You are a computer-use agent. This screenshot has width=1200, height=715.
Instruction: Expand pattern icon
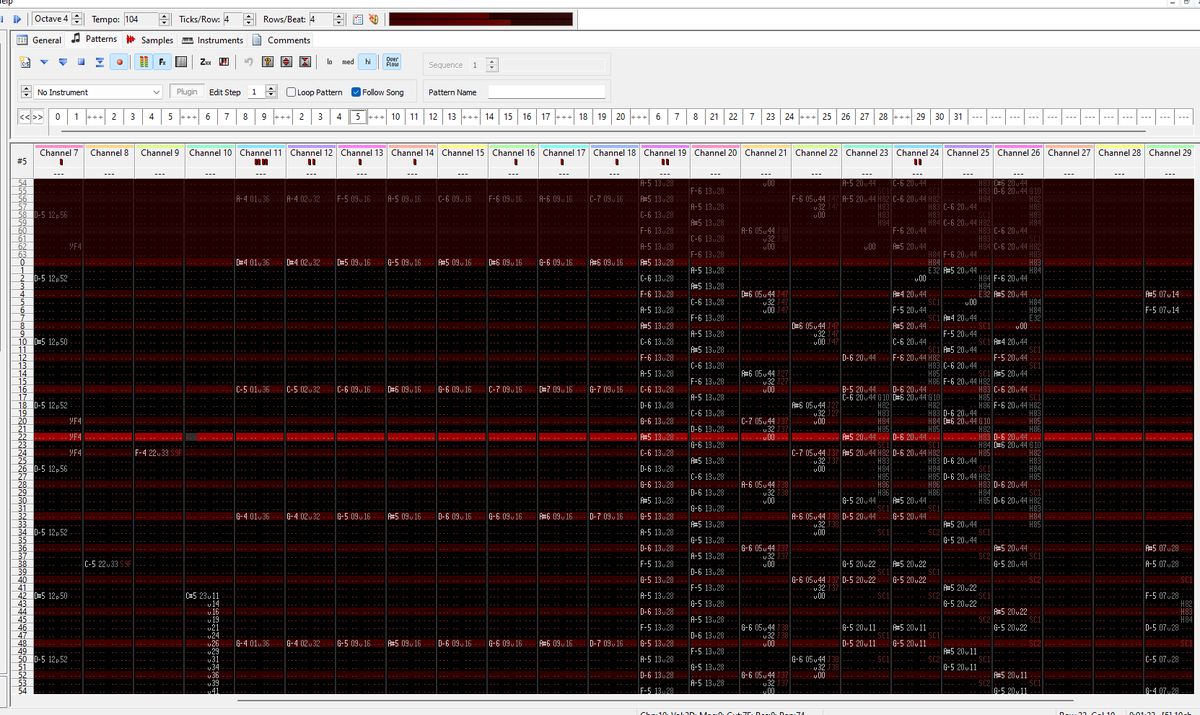click(286, 62)
